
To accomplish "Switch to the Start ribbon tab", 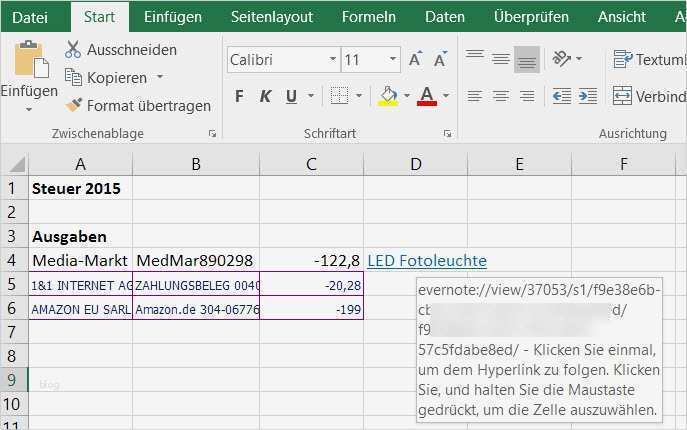I will tap(99, 17).
